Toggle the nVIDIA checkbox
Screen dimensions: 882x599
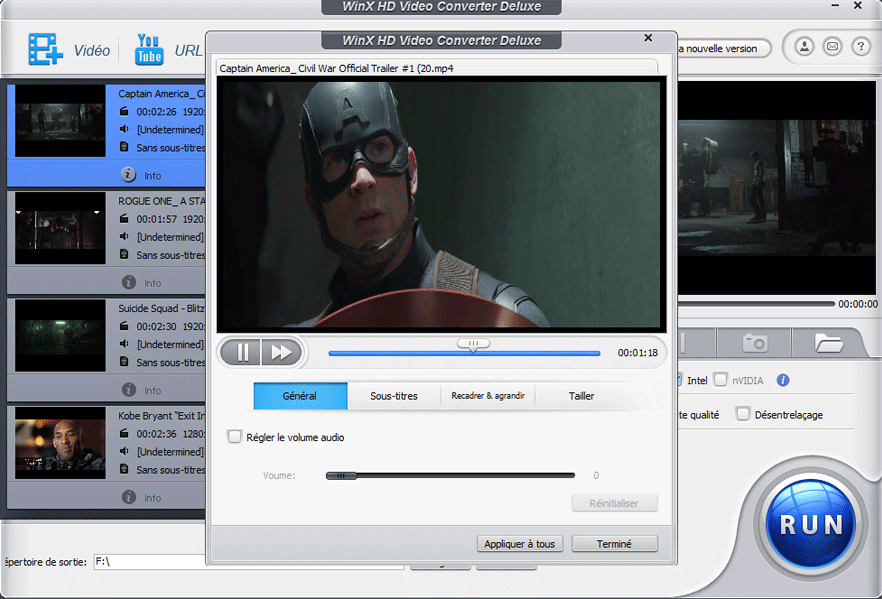tap(721, 379)
